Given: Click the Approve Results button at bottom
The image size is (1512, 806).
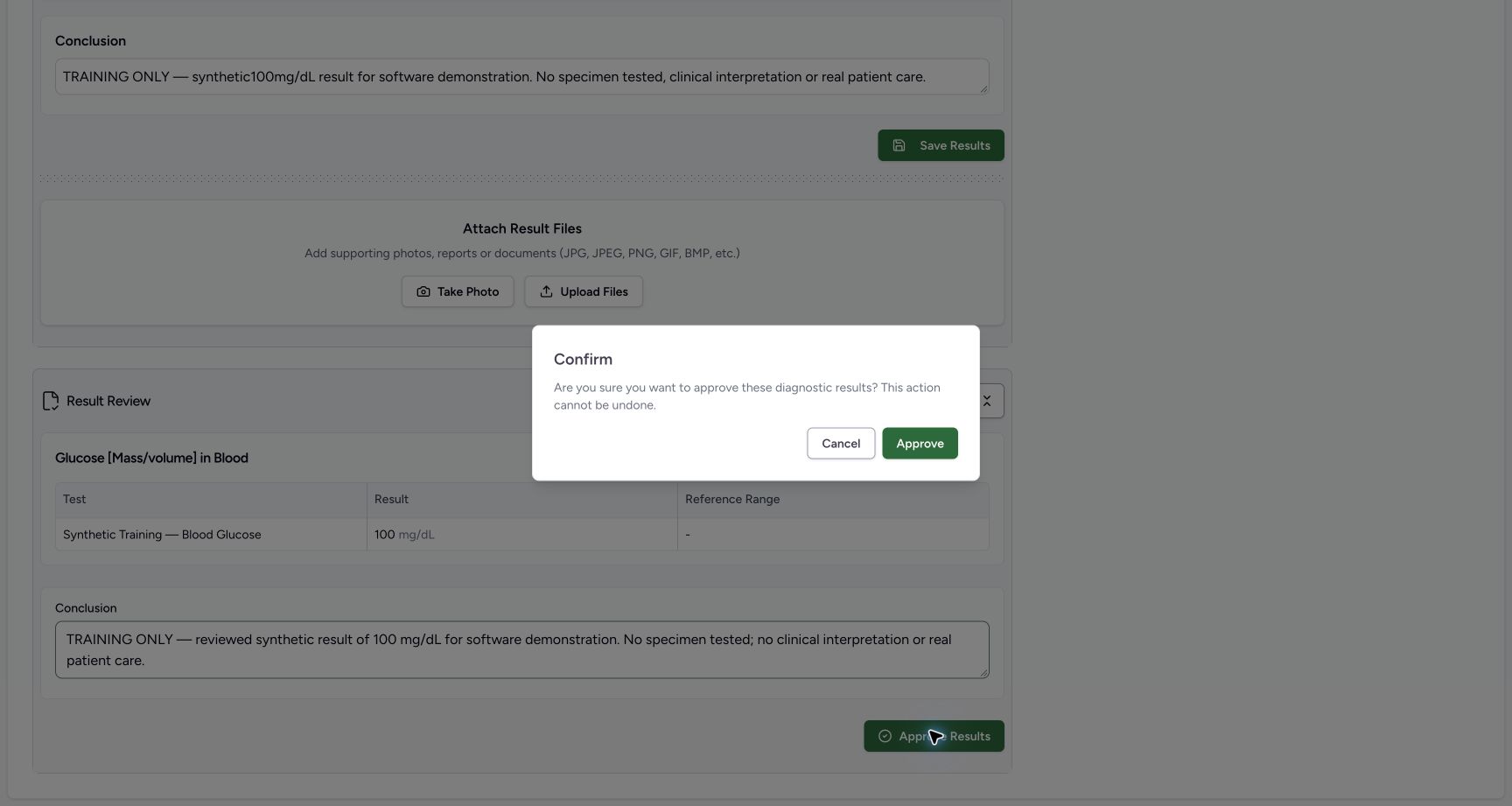Looking at the screenshot, I should tap(934, 736).
